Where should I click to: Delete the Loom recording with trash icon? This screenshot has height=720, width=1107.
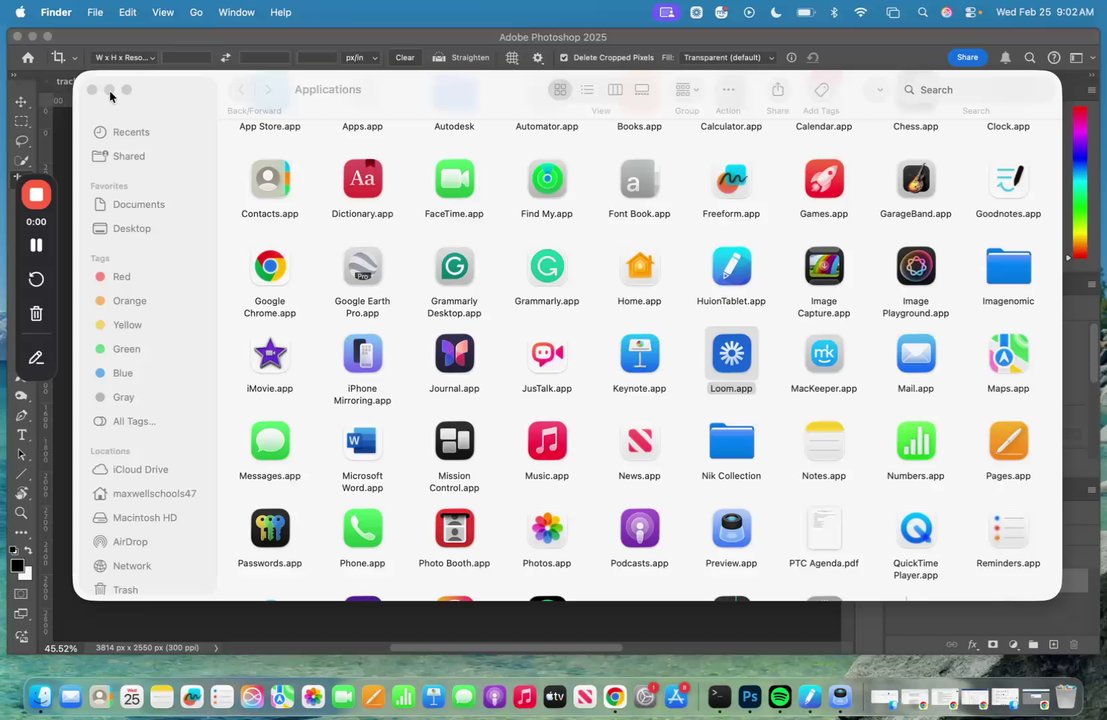pyautogui.click(x=36, y=313)
